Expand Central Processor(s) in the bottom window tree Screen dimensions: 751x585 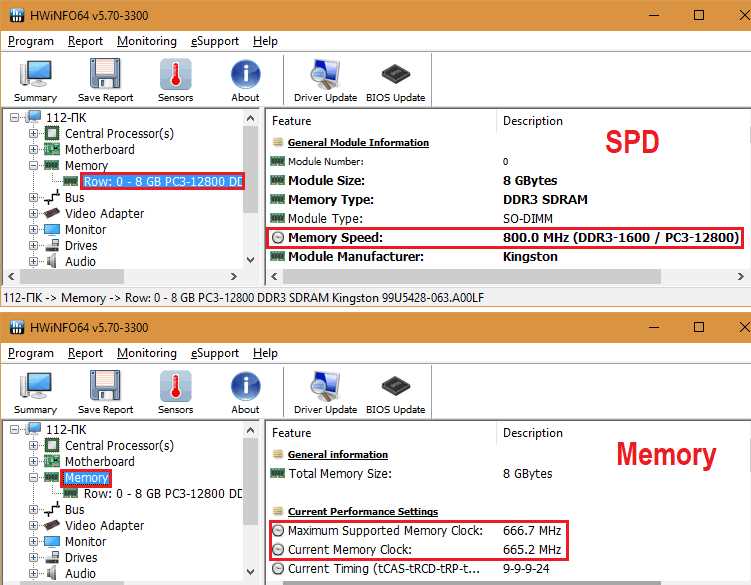coord(33,445)
